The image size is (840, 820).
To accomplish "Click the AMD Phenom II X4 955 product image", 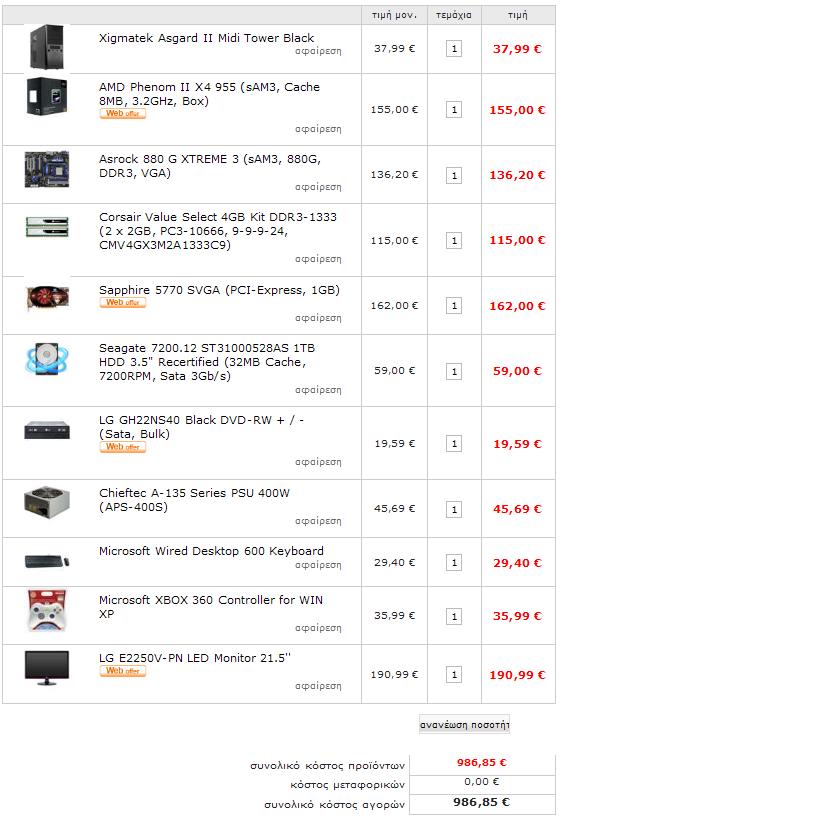I will click(x=47, y=96).
